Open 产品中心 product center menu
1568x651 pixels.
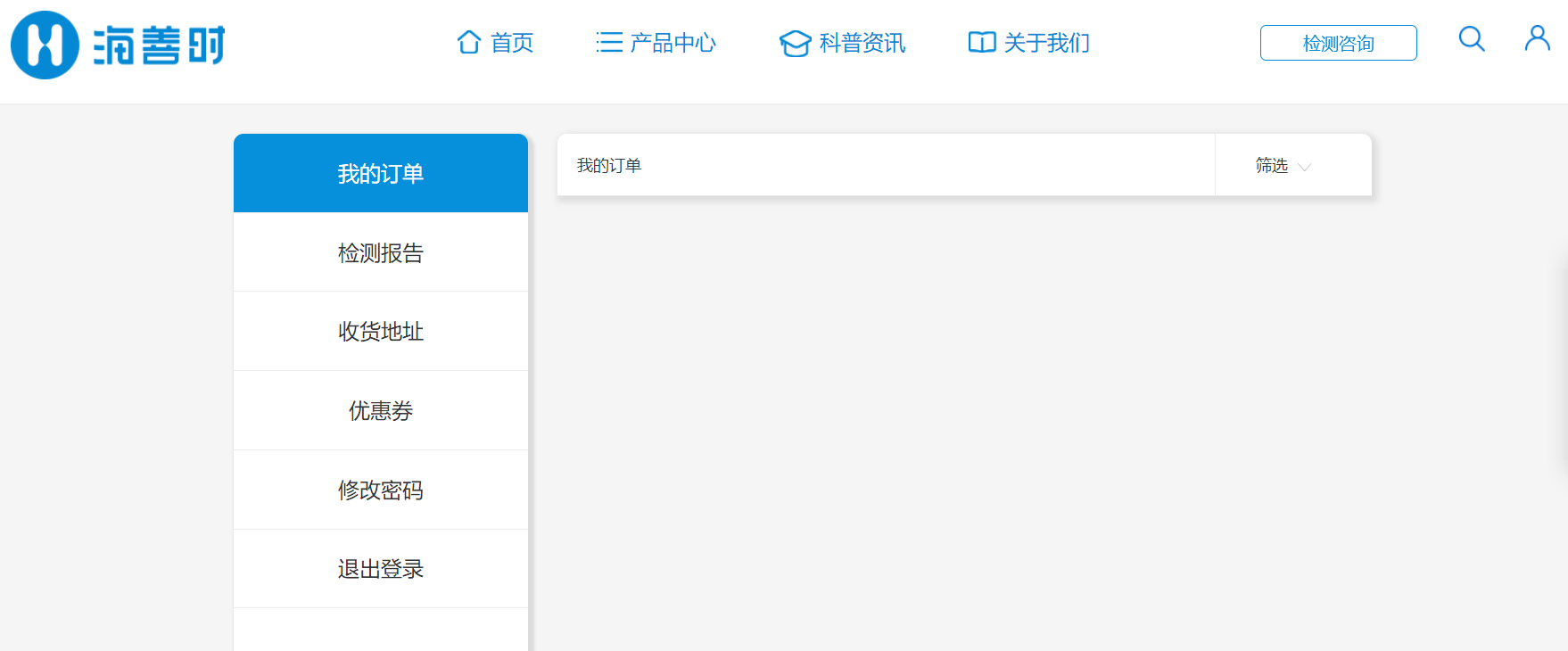click(673, 43)
